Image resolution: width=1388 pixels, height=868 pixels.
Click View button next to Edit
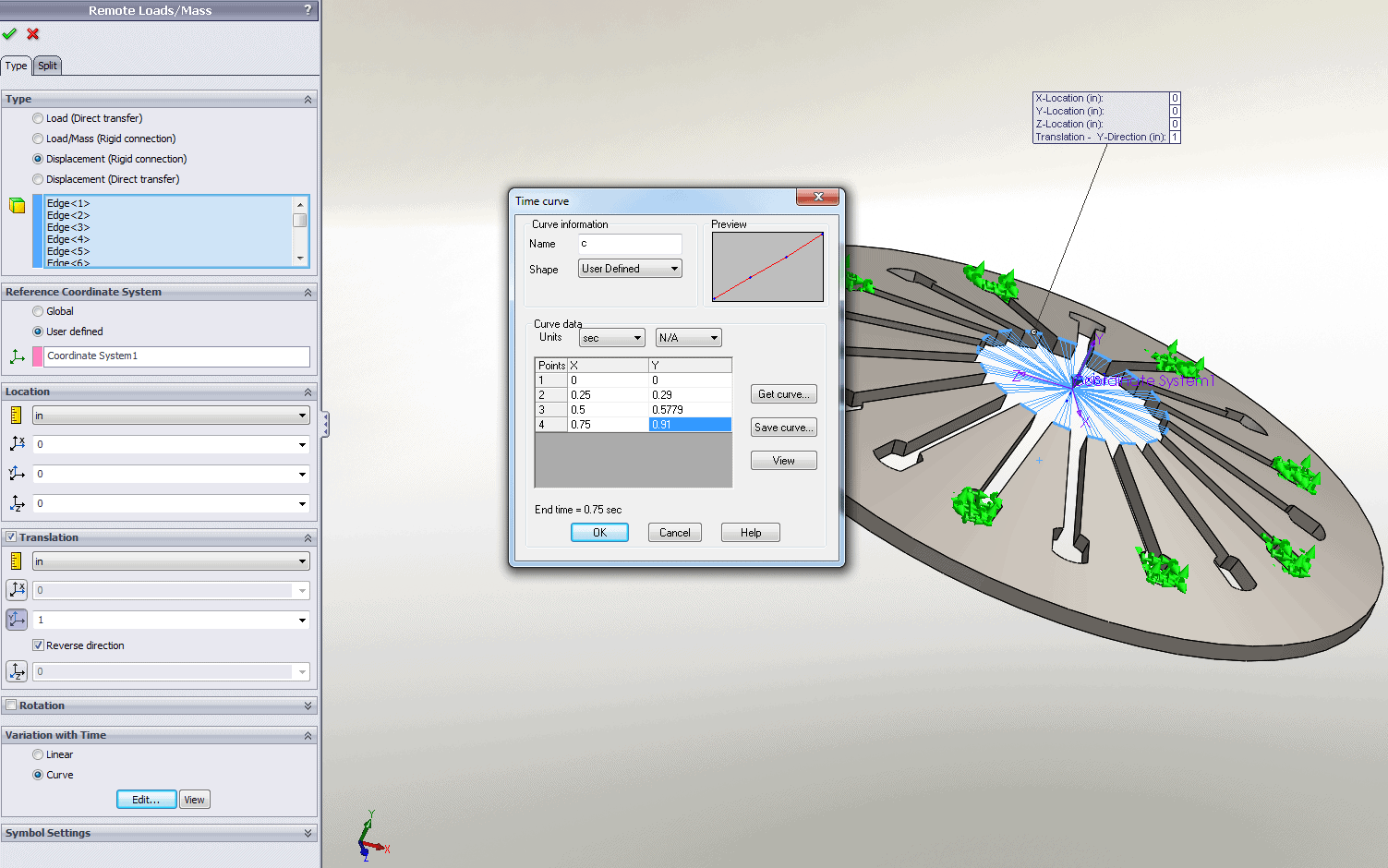click(195, 800)
